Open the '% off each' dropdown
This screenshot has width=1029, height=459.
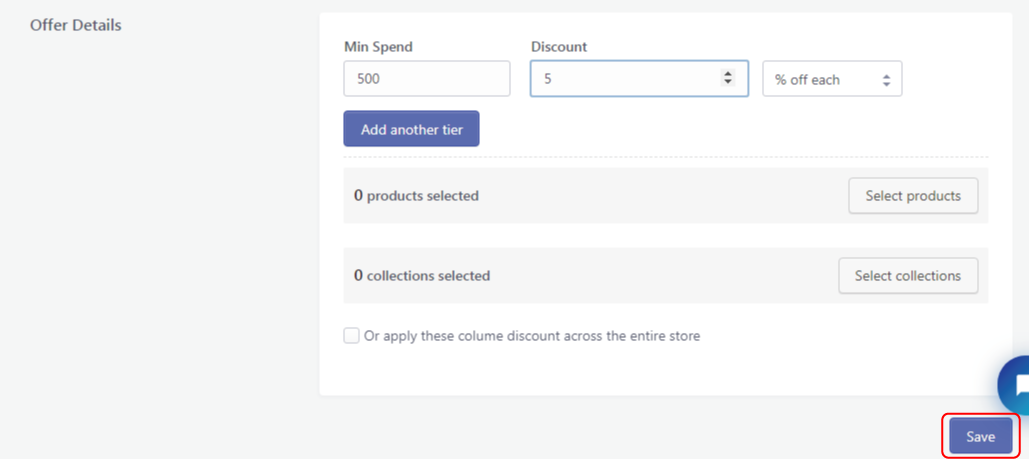pos(832,79)
